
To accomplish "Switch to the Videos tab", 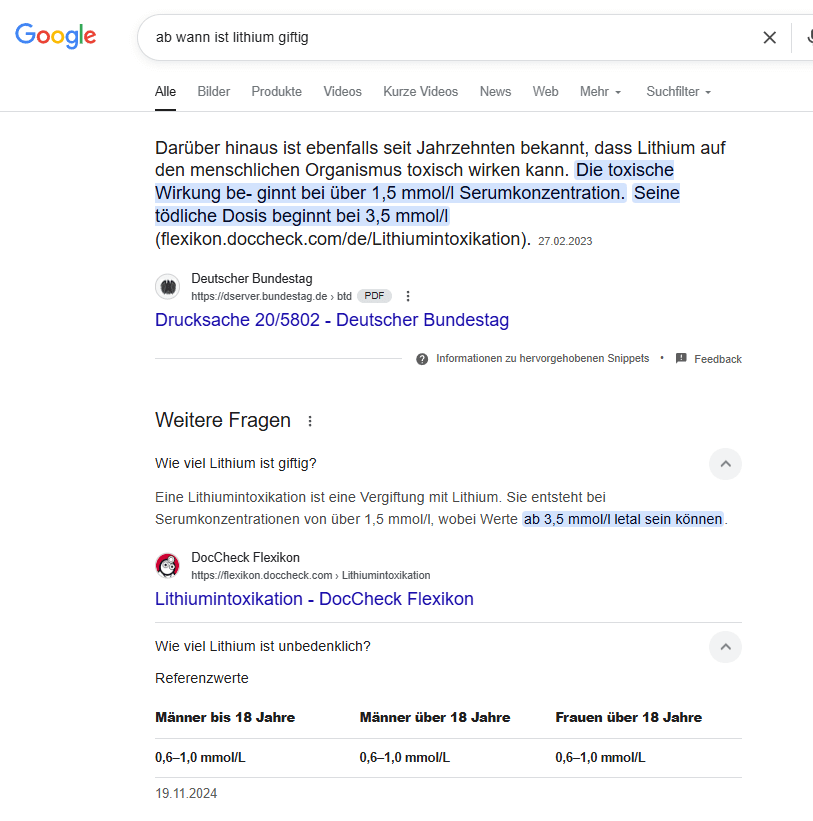I will click(x=342, y=91).
